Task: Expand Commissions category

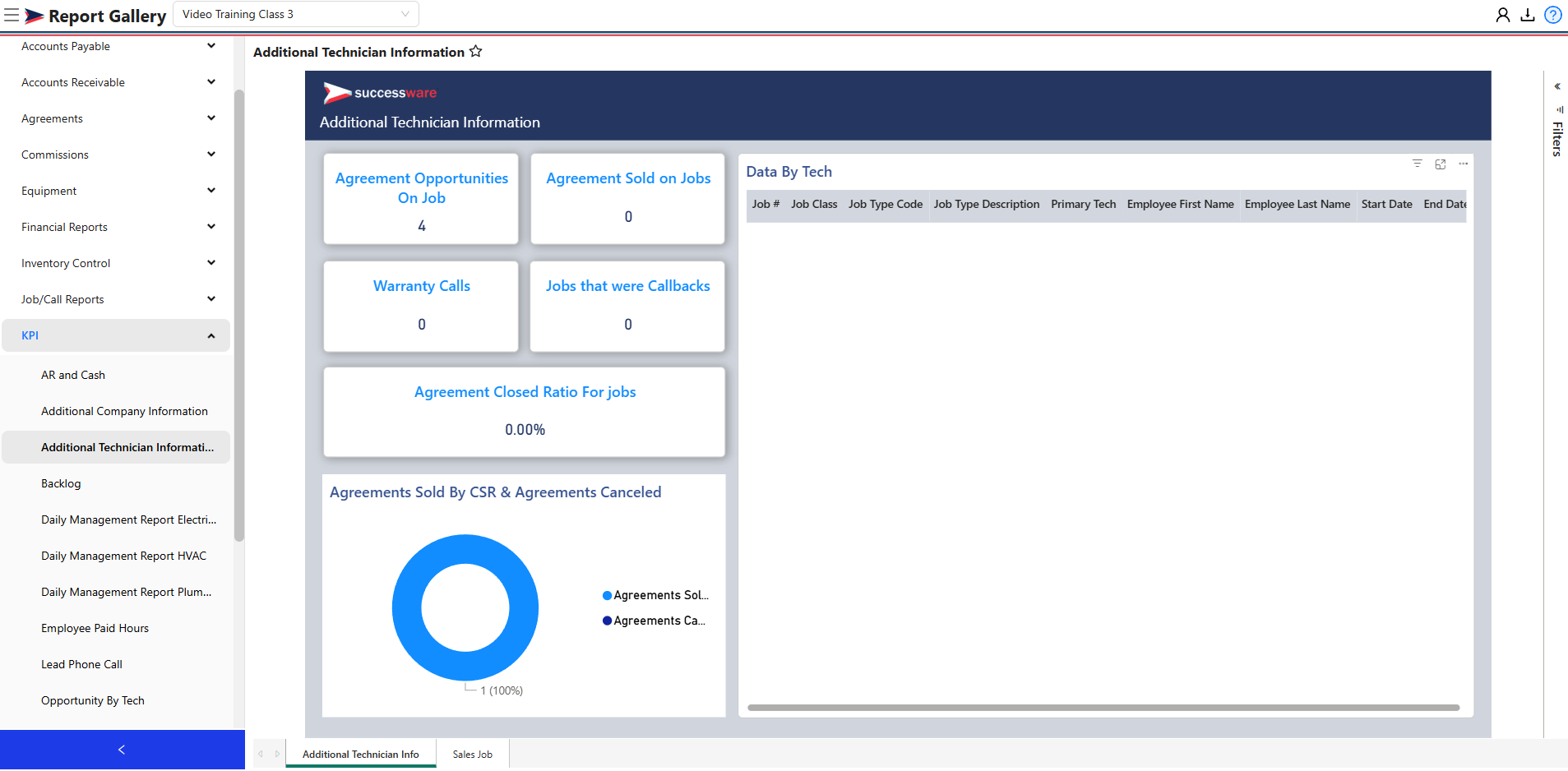Action: (116, 155)
